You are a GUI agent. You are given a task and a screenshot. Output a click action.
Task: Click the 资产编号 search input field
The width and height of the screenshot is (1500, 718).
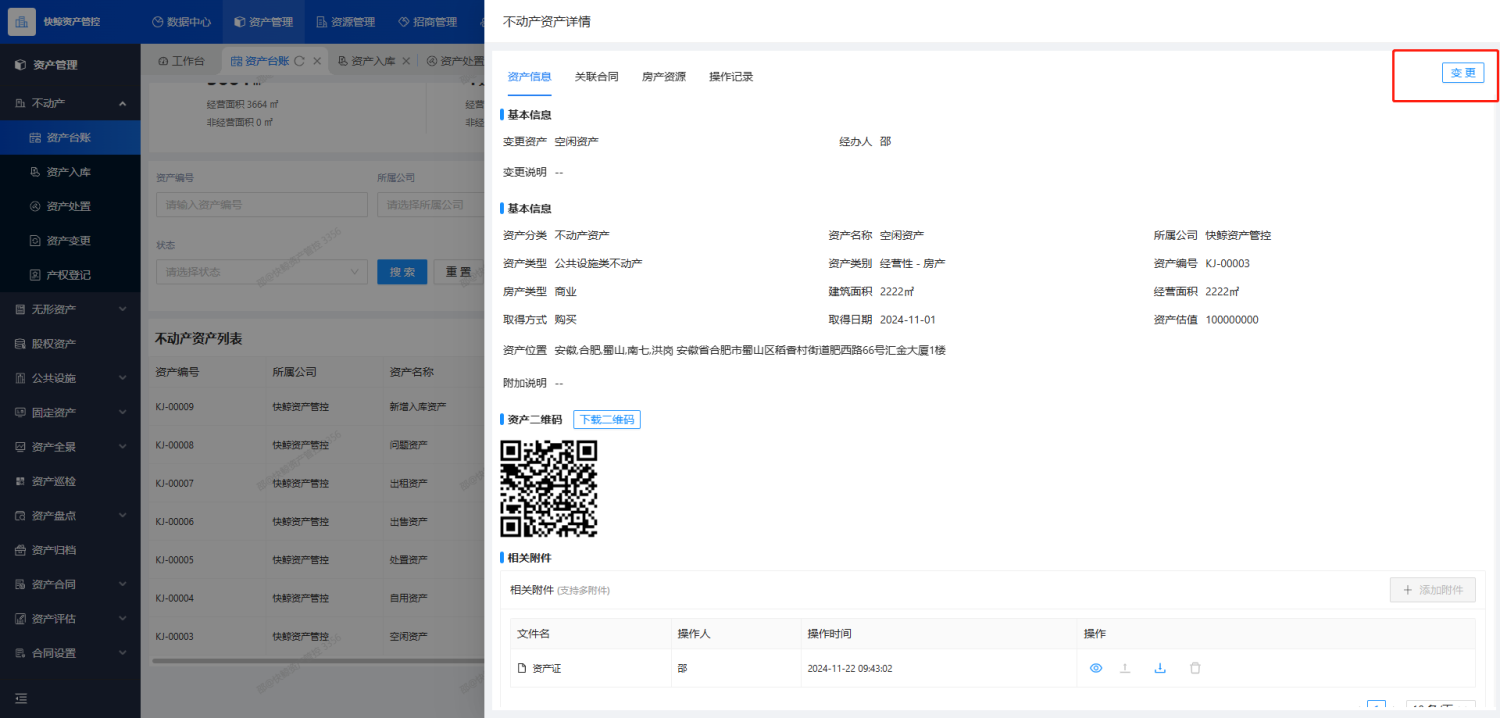[262, 204]
